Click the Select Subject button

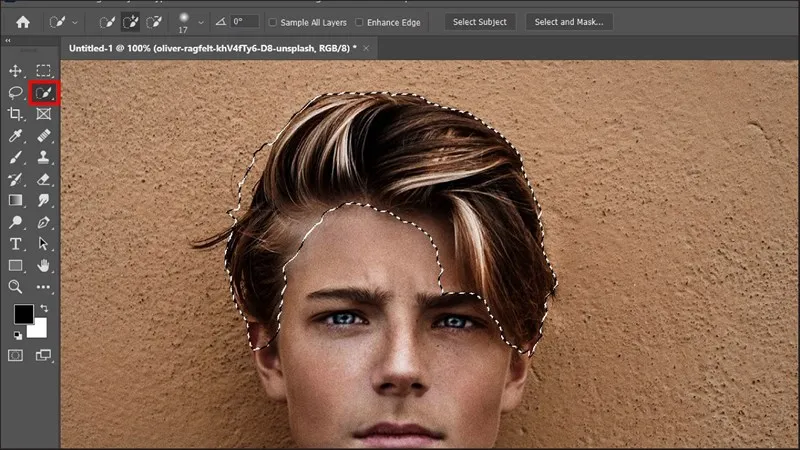[480, 22]
